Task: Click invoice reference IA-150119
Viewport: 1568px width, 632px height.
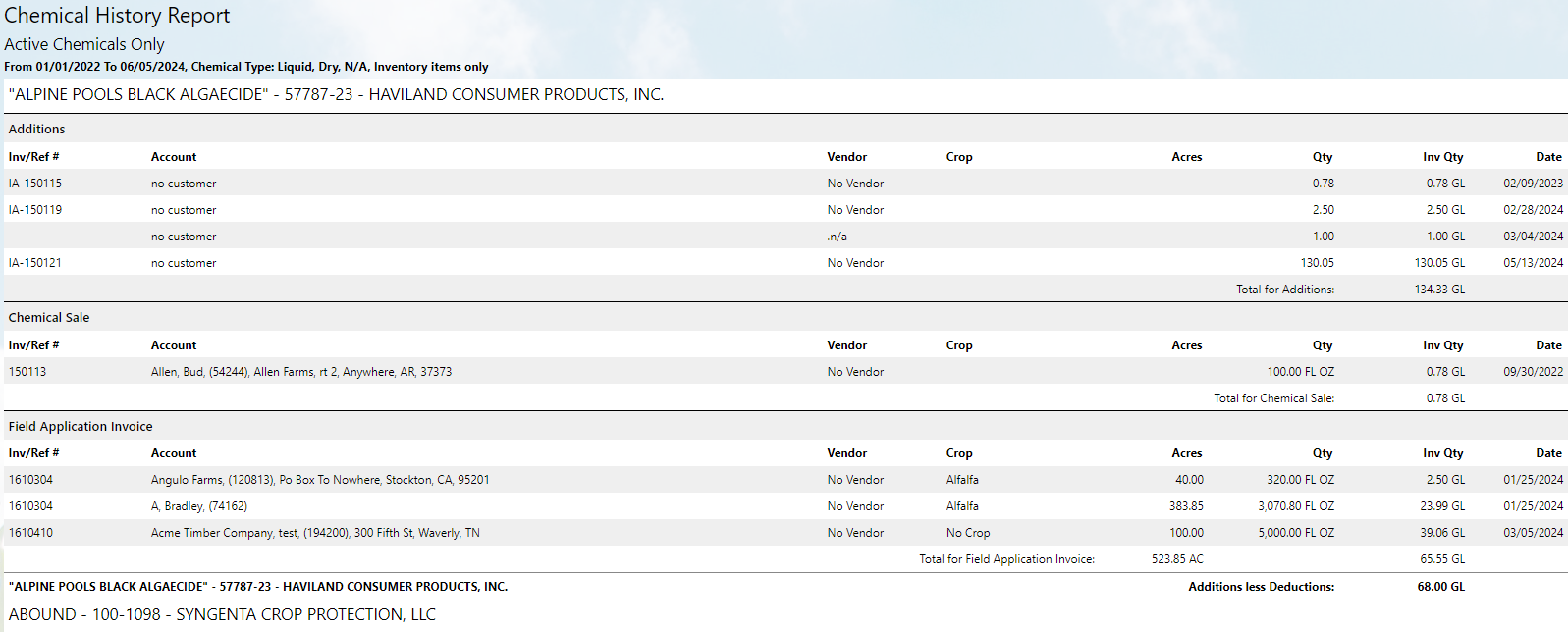Action: pyautogui.click(x=35, y=210)
